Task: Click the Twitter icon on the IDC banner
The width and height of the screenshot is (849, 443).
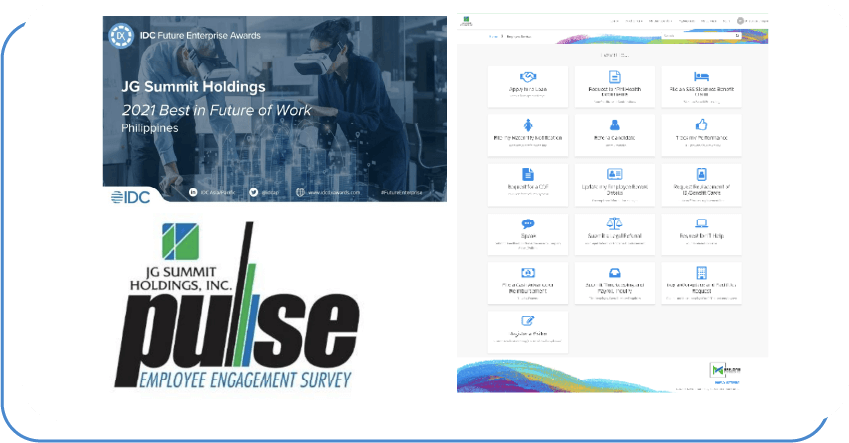Action: point(253,192)
